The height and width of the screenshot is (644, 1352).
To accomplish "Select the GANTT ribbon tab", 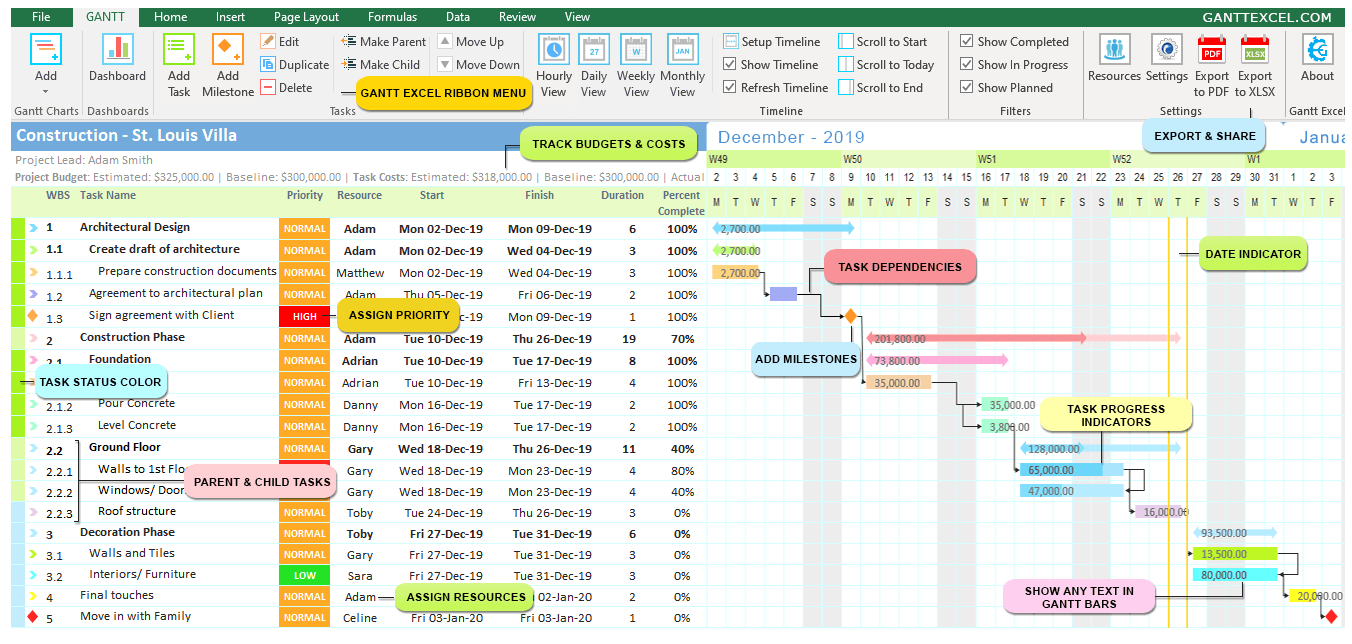I will click(x=106, y=17).
